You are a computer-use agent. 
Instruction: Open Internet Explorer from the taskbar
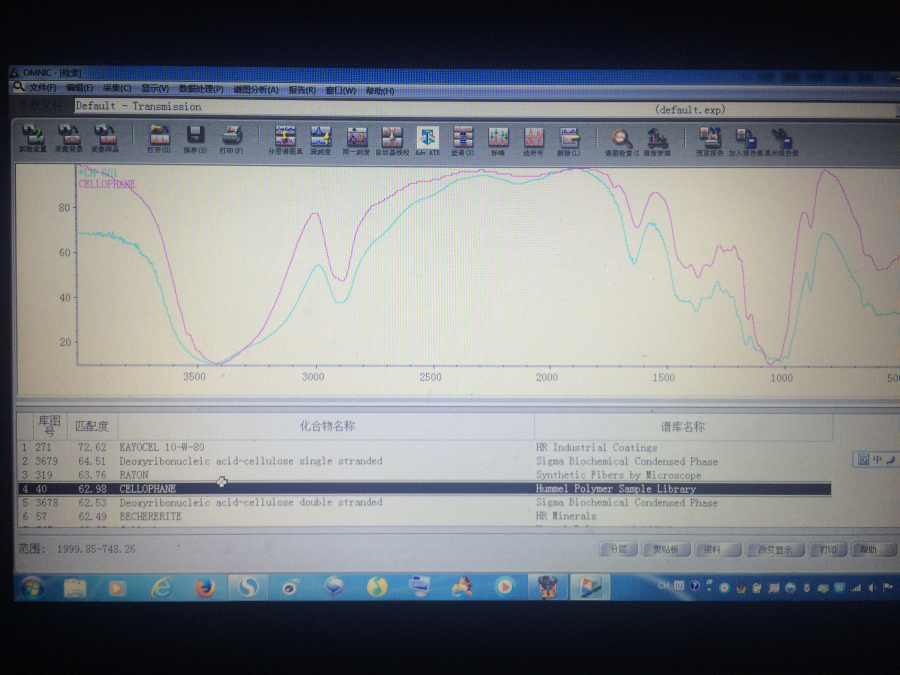point(161,587)
